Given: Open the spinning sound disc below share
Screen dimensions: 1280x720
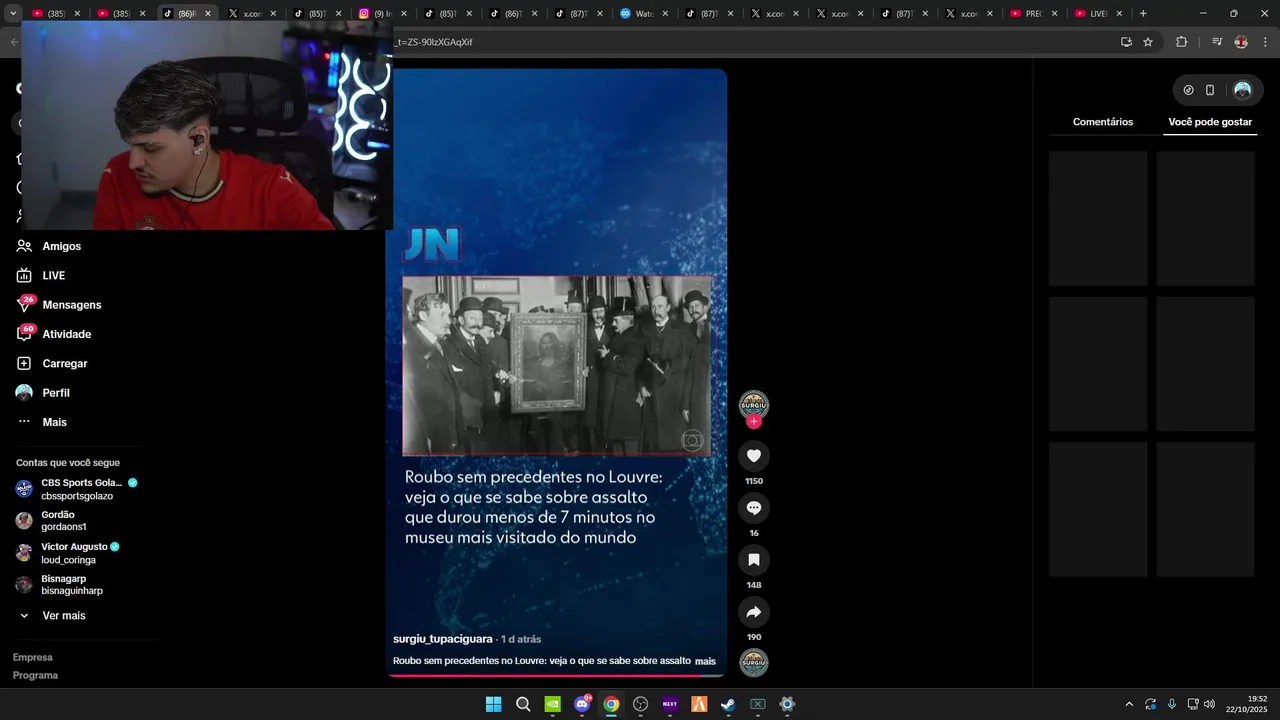Looking at the screenshot, I should [x=754, y=663].
